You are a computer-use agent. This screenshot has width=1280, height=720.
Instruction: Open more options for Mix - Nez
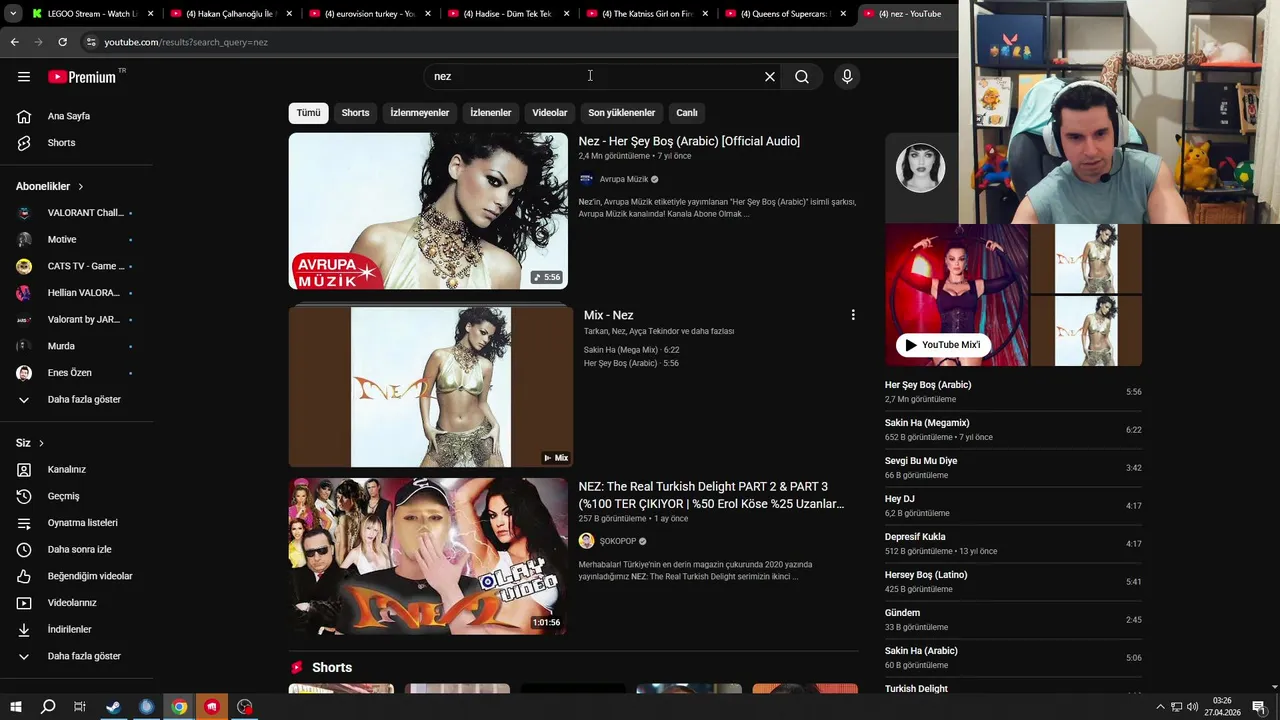[853, 315]
